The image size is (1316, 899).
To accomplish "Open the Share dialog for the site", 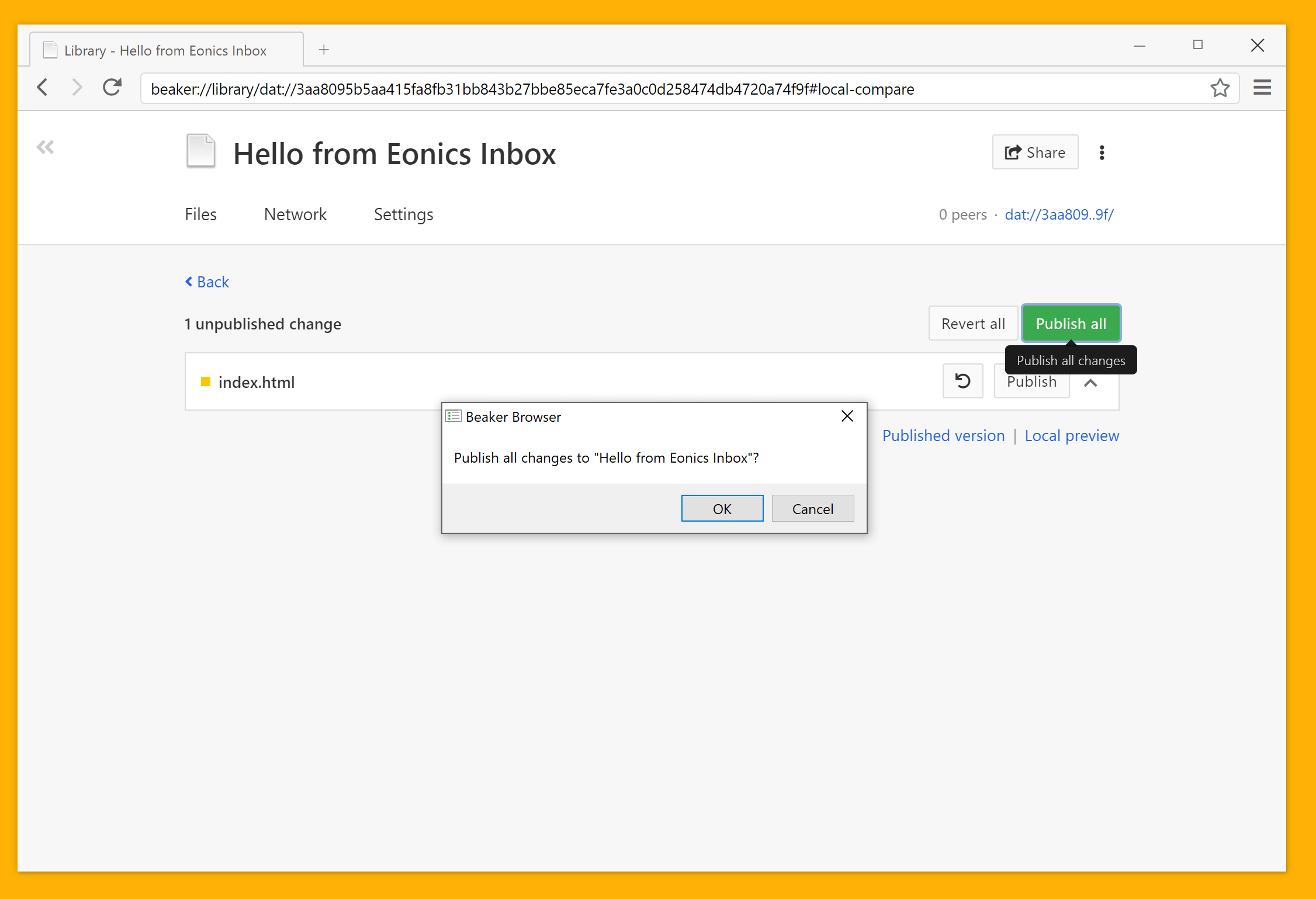I will pyautogui.click(x=1035, y=152).
